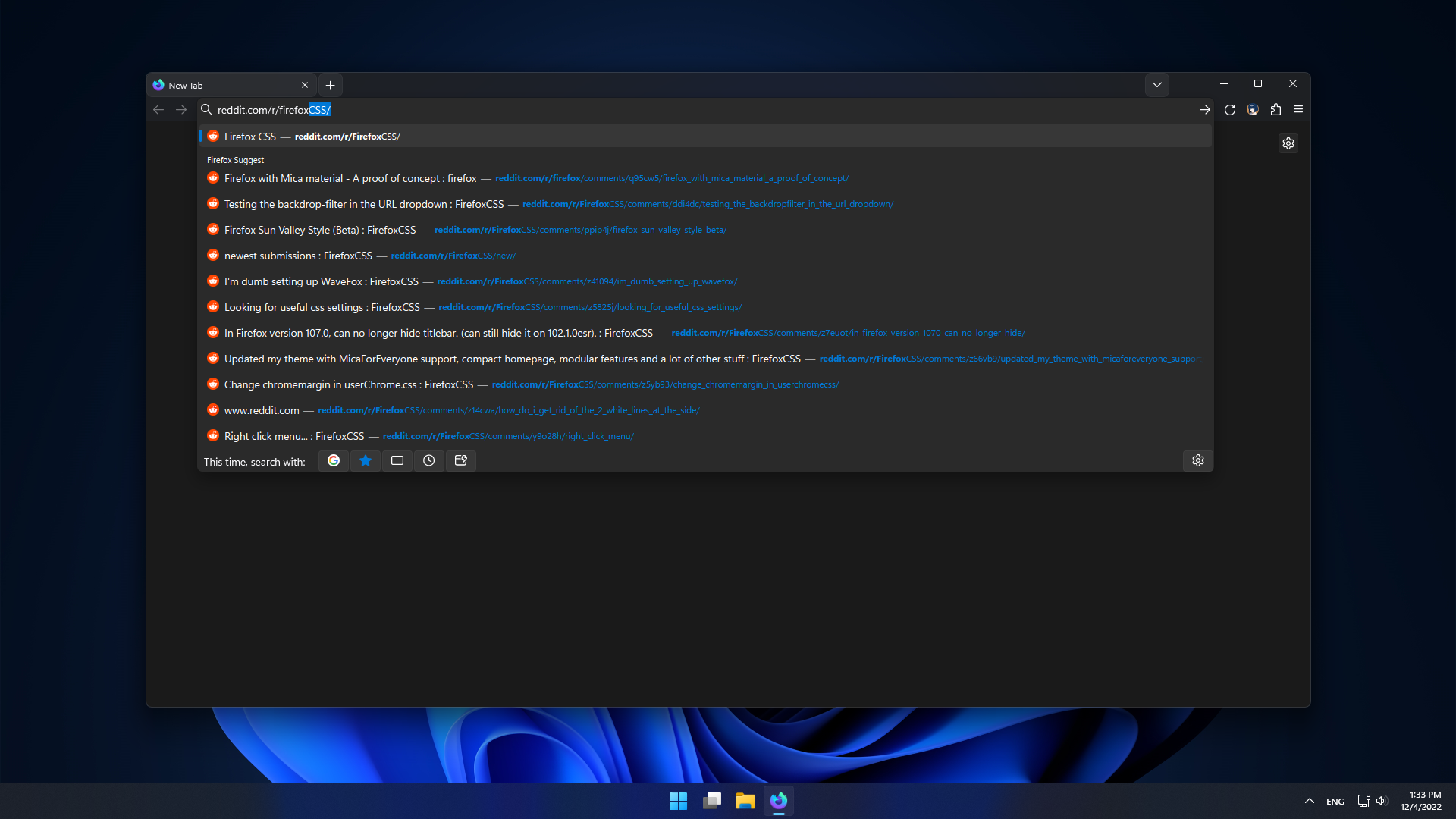This screenshot has width=1456, height=819.
Task: Open File Explorer from taskbar
Action: click(x=745, y=801)
